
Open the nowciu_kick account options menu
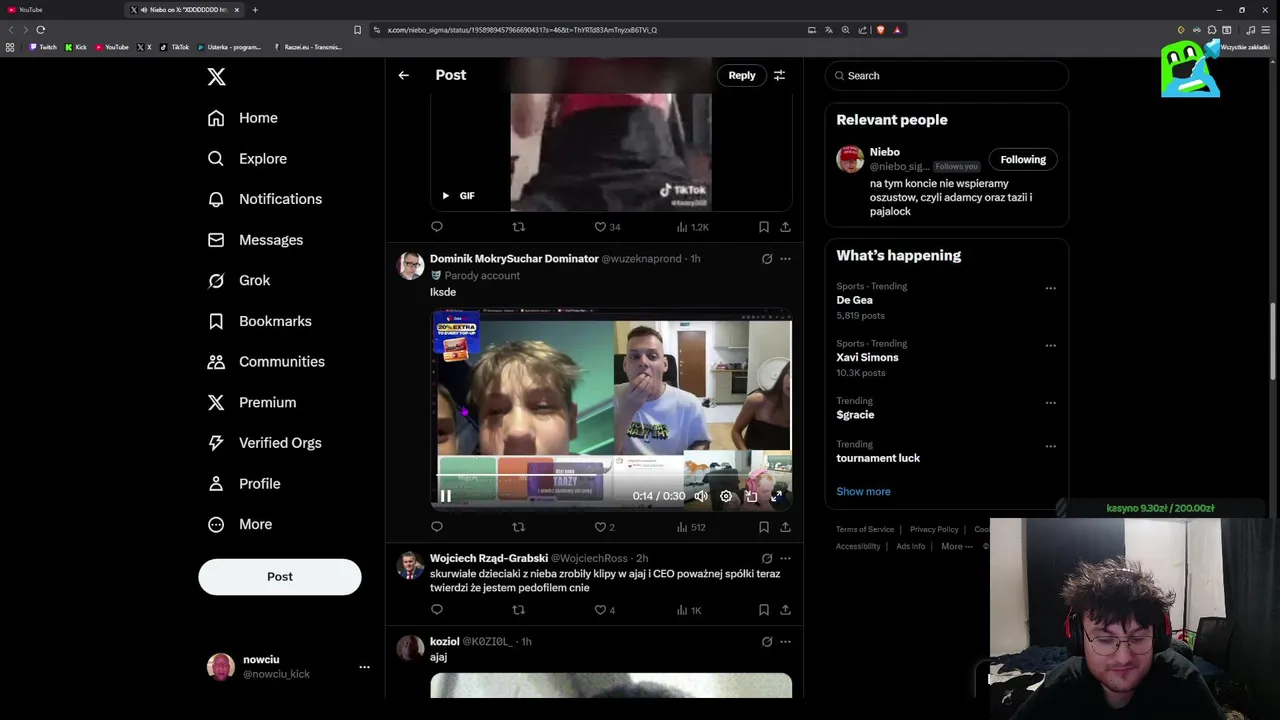click(364, 667)
